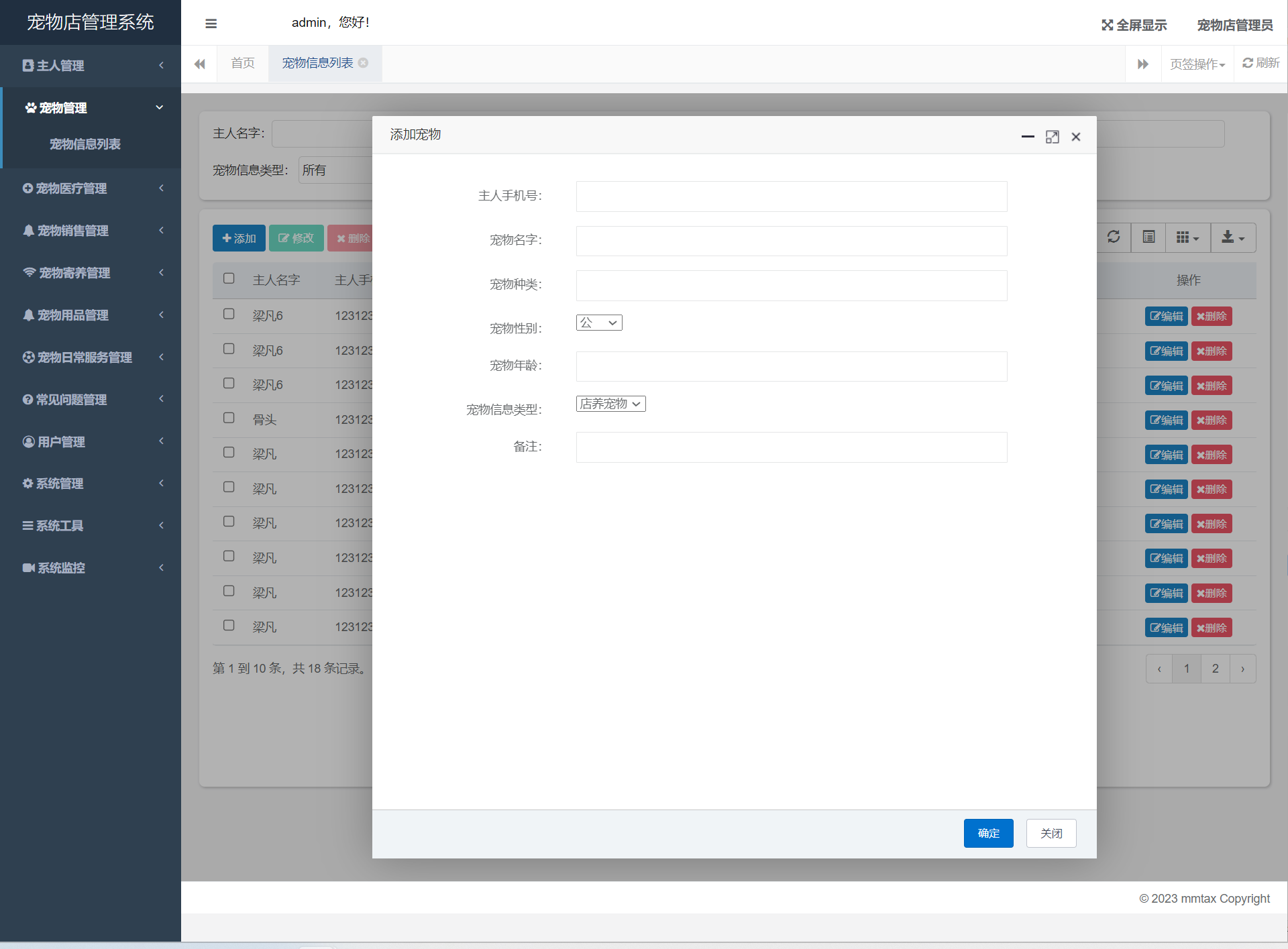Click the table refresh icon
This screenshot has height=949, width=1288.
click(x=1114, y=237)
